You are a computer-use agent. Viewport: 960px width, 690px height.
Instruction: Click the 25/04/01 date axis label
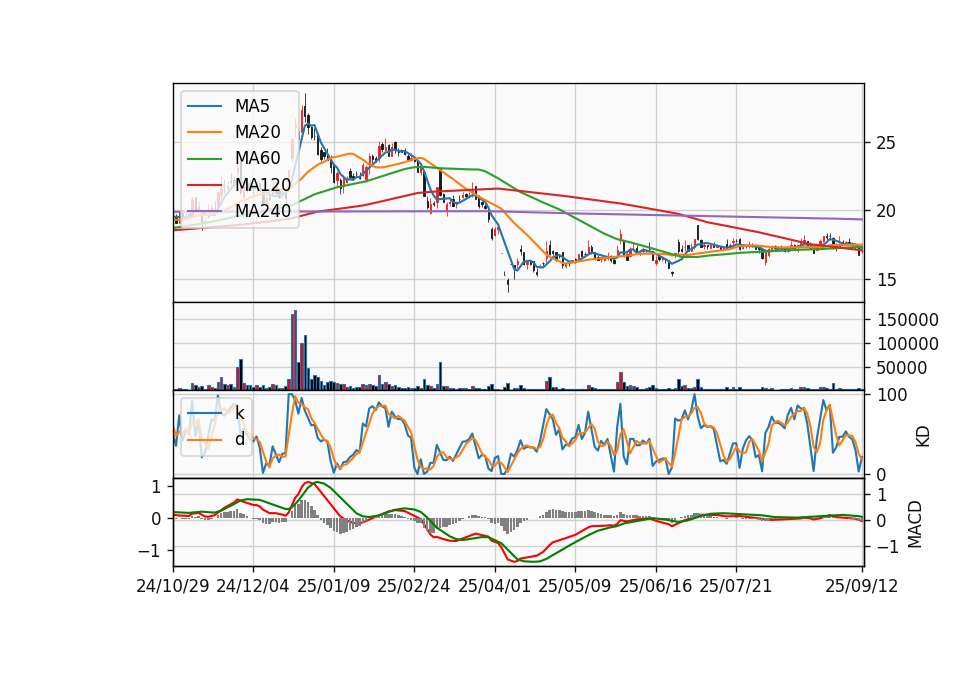tap(494, 586)
